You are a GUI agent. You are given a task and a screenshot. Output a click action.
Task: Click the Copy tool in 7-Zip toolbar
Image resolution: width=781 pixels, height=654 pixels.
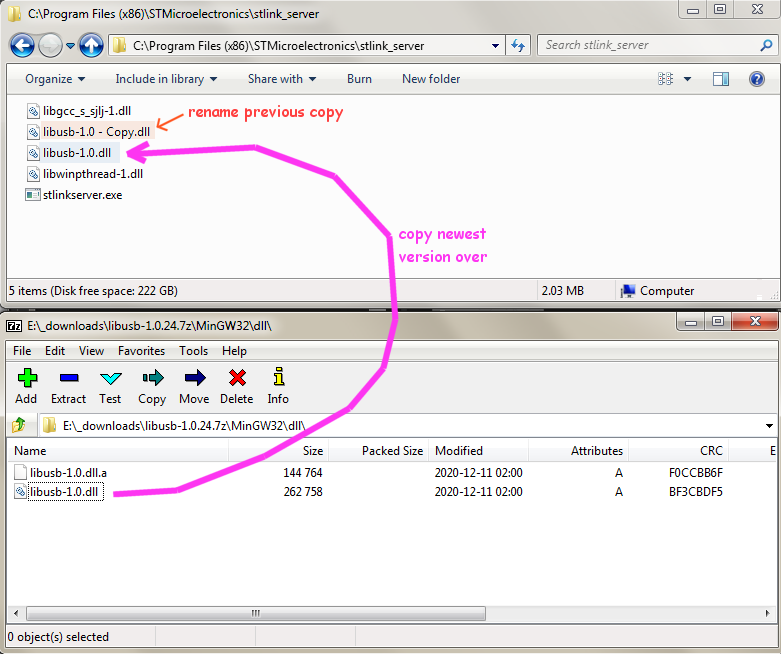click(152, 386)
